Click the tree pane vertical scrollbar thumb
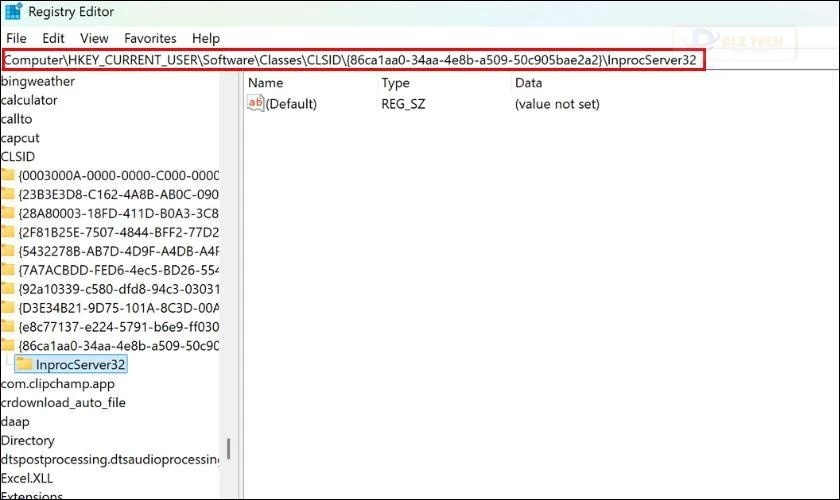This screenshot has height=500, width=840. tap(229, 449)
